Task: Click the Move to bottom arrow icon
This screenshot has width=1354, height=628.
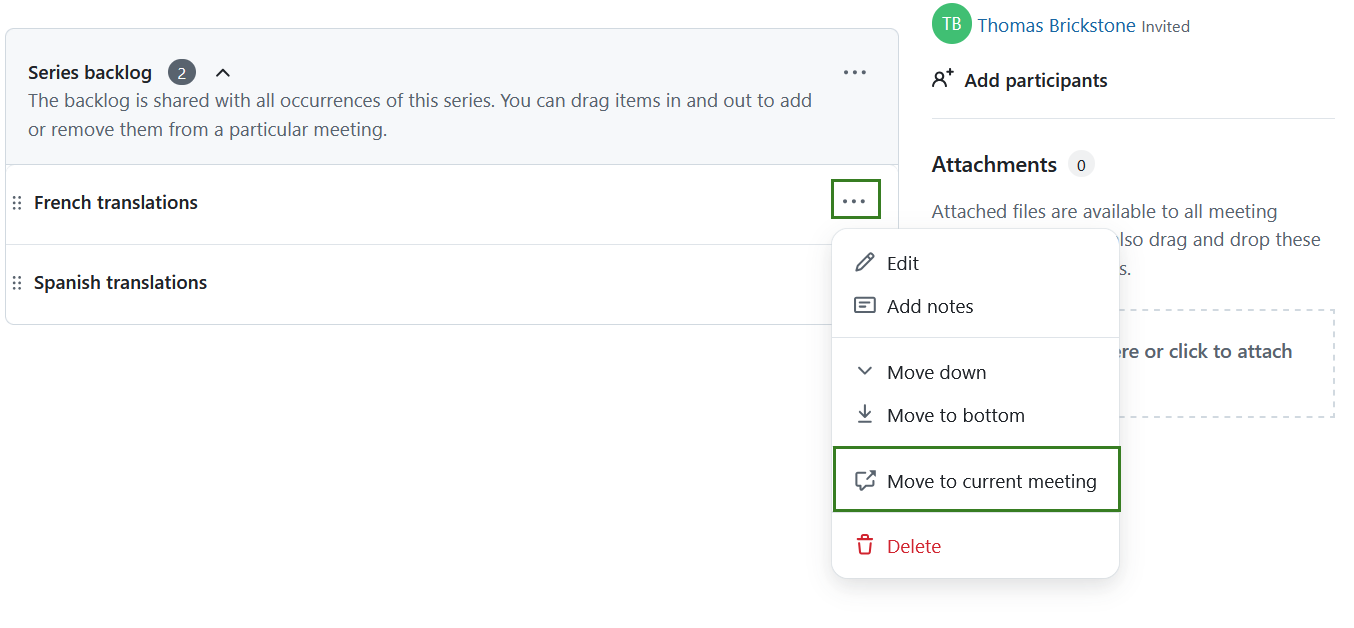Action: (865, 415)
